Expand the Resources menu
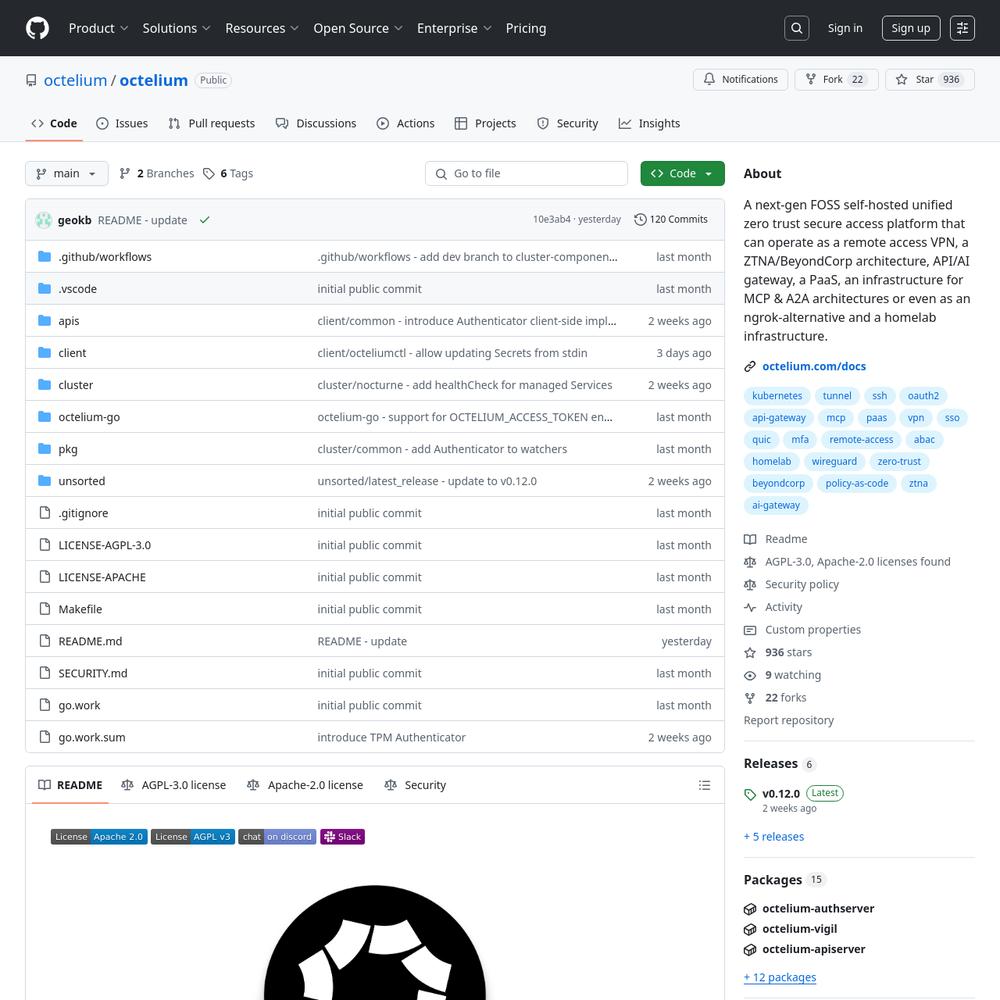Image resolution: width=1000 pixels, height=1000 pixels. point(261,28)
